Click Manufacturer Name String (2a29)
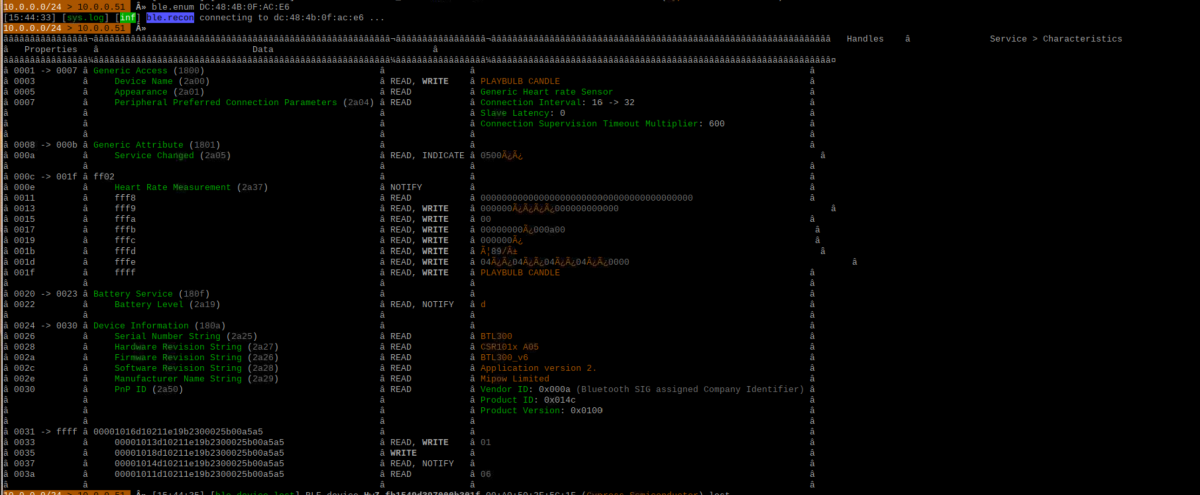This screenshot has width=1200, height=495. click(197, 378)
